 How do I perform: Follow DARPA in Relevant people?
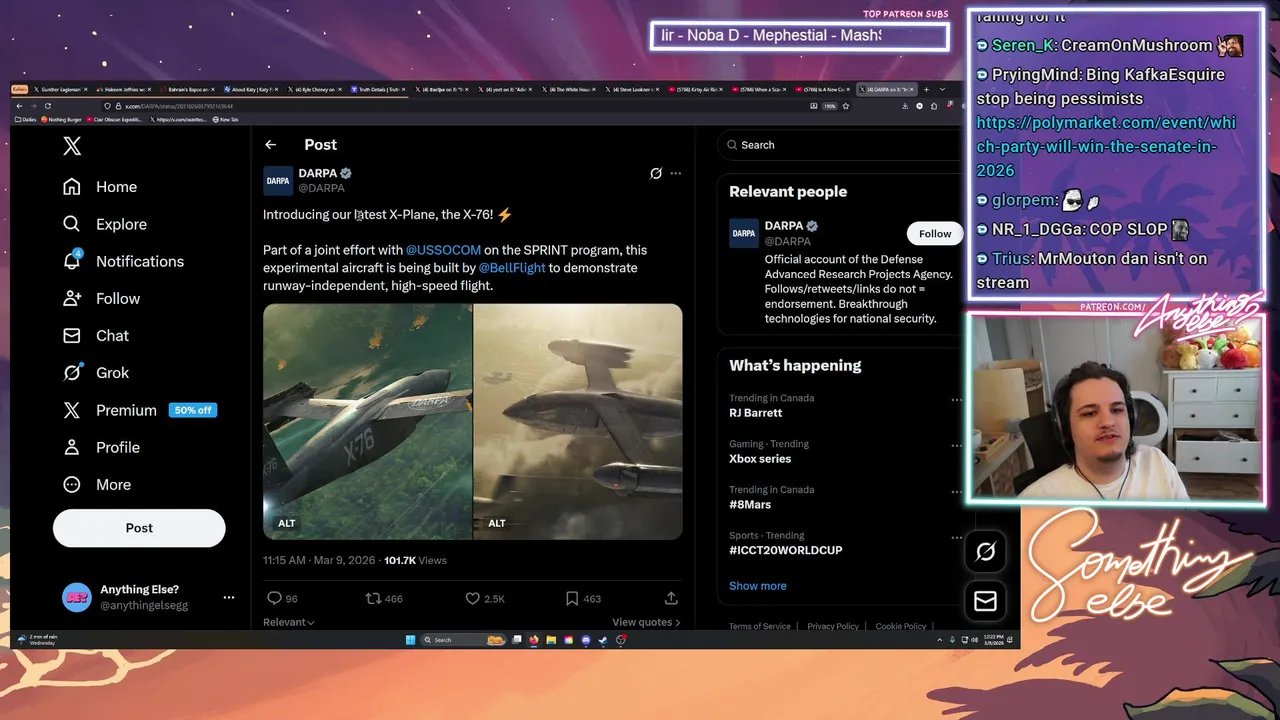click(935, 233)
